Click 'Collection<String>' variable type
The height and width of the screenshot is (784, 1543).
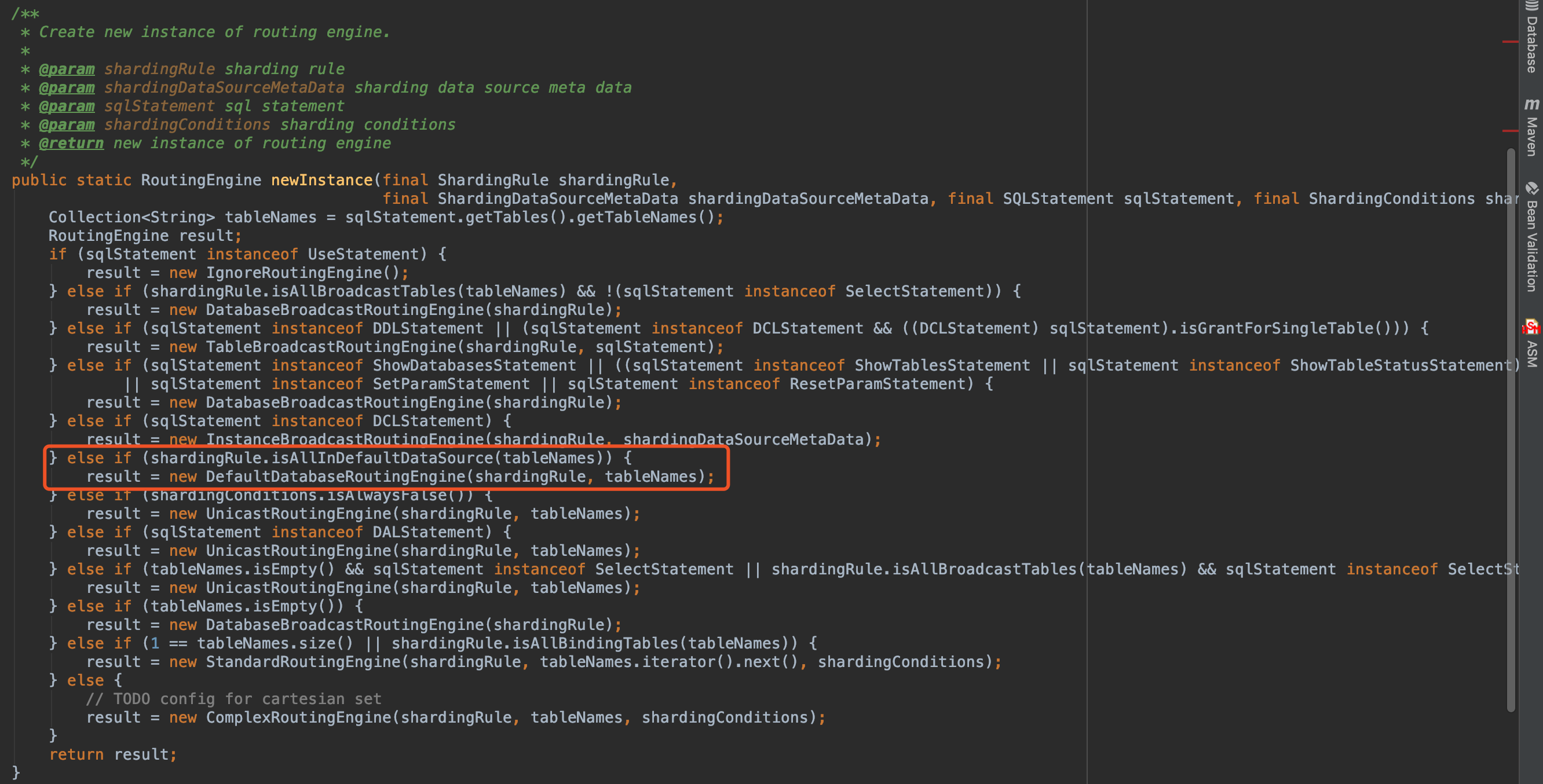coord(132,217)
